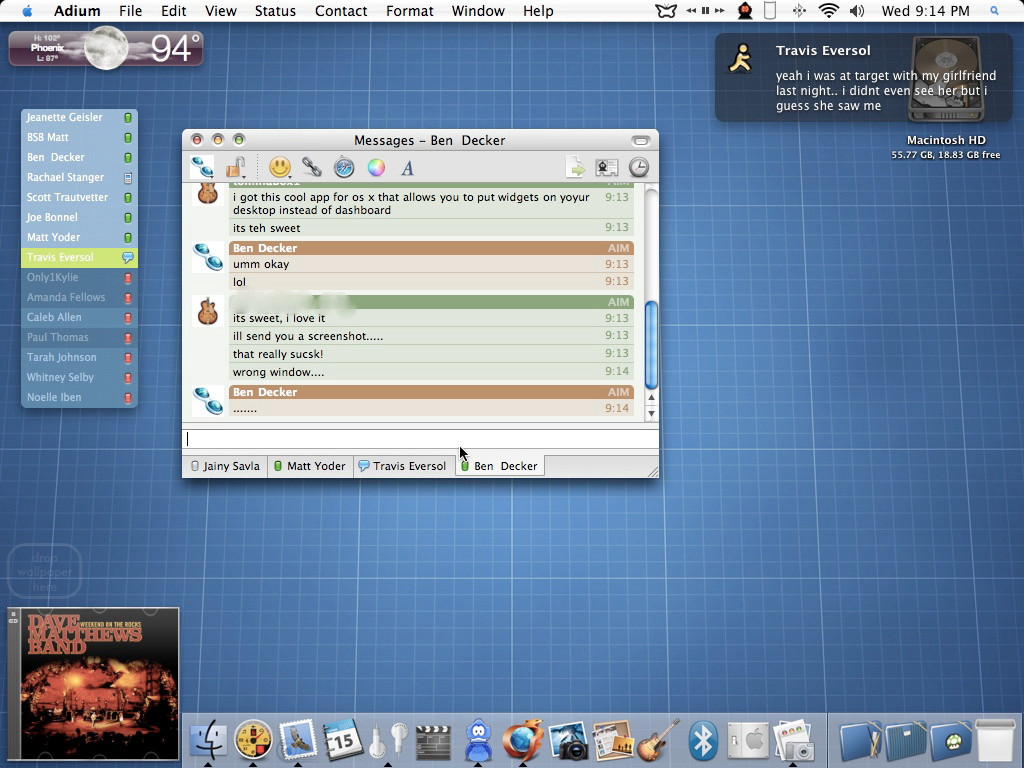Click the insert link chain icon
Viewport: 1024px width, 768px height.
tap(312, 168)
